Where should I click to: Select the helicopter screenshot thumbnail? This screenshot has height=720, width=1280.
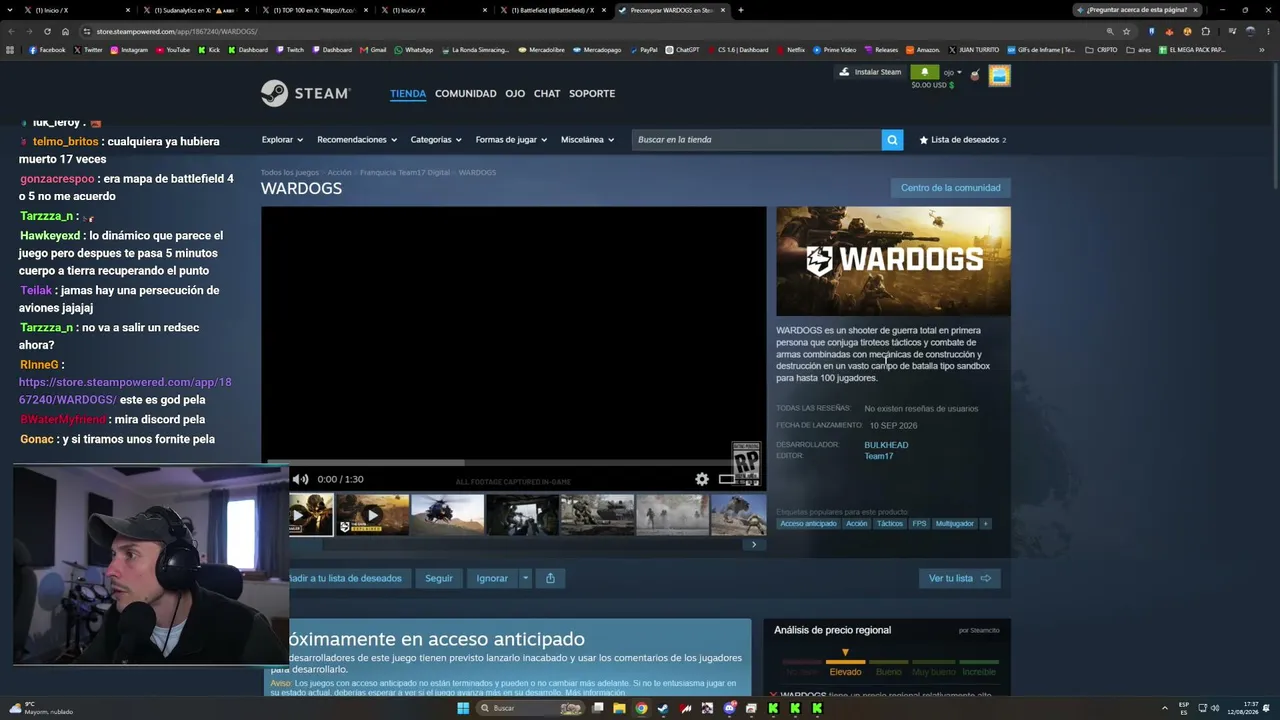[x=447, y=515]
